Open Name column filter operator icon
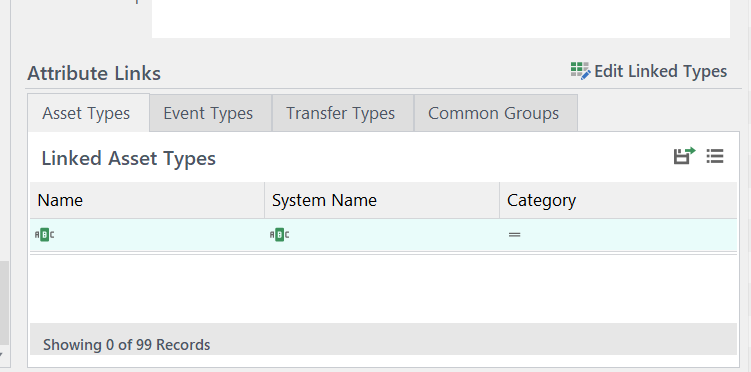This screenshot has height=372, width=751. [x=45, y=235]
